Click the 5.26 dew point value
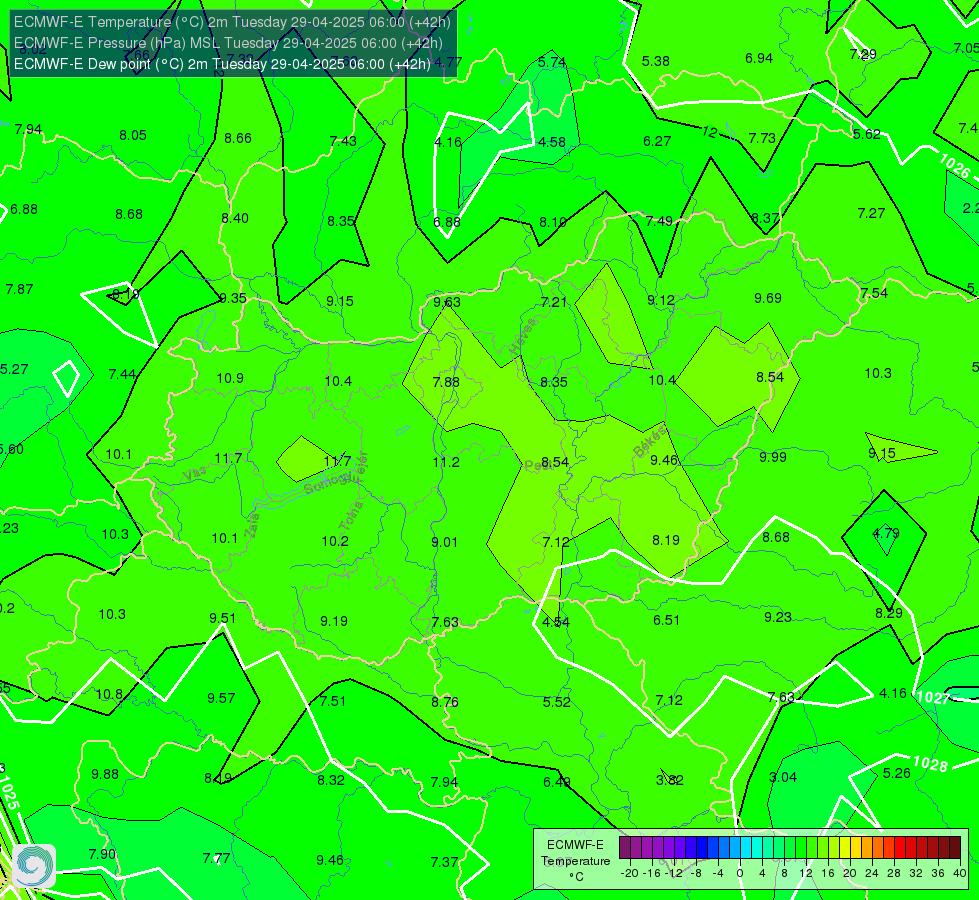 [897, 773]
